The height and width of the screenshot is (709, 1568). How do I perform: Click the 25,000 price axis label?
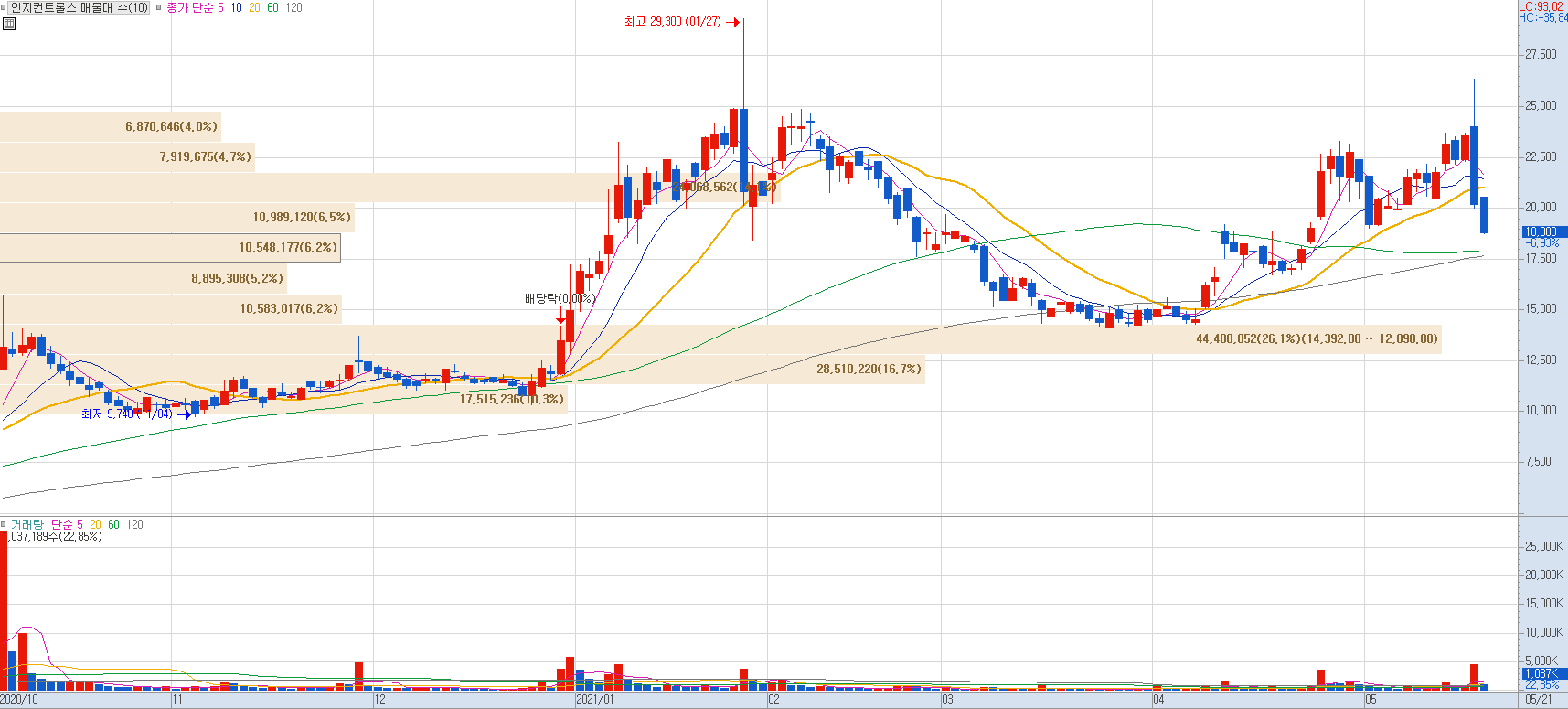tap(1541, 106)
